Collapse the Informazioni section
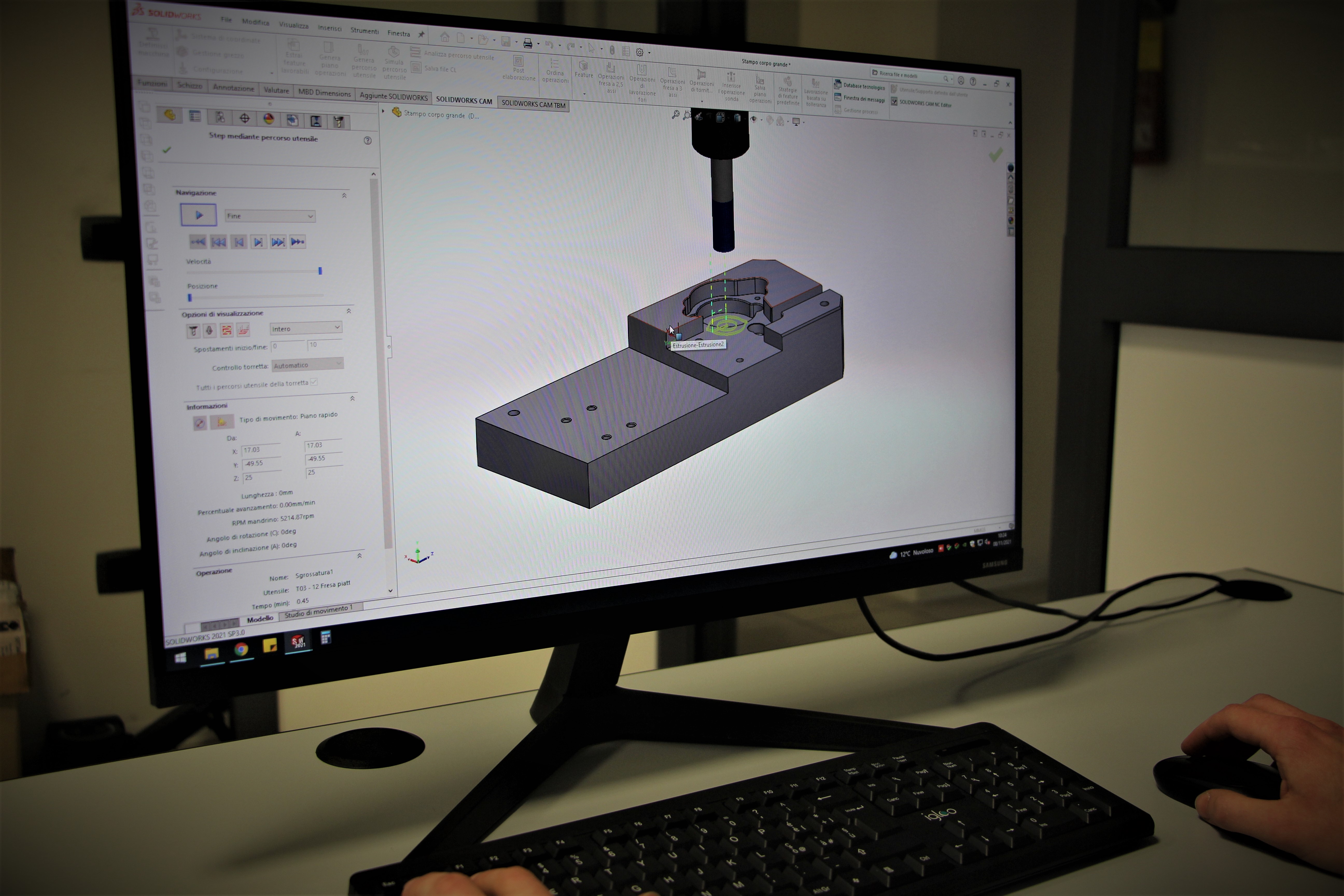The image size is (1344, 896). 352,398
